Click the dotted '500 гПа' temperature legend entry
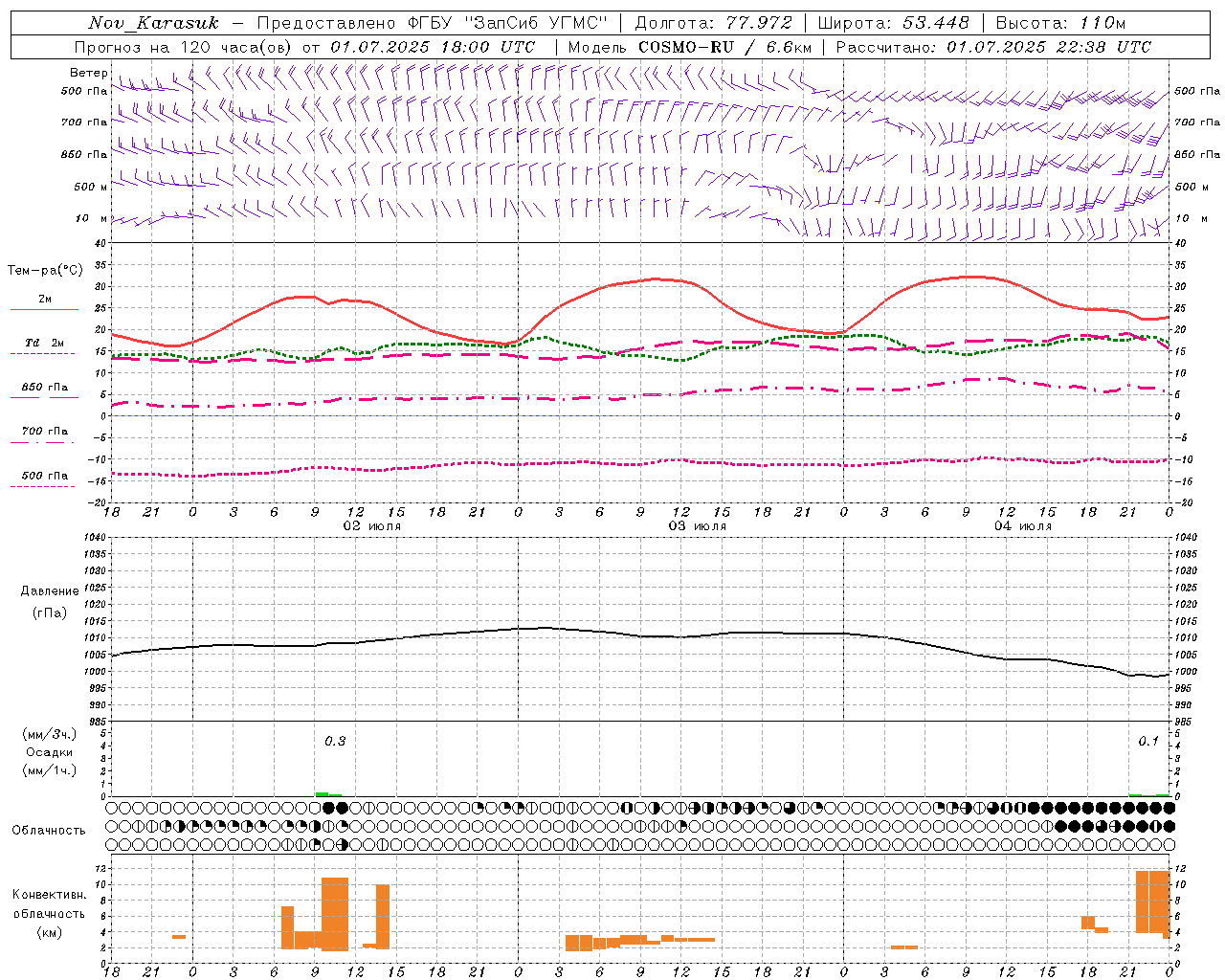The height and width of the screenshot is (980, 1225). [45, 476]
